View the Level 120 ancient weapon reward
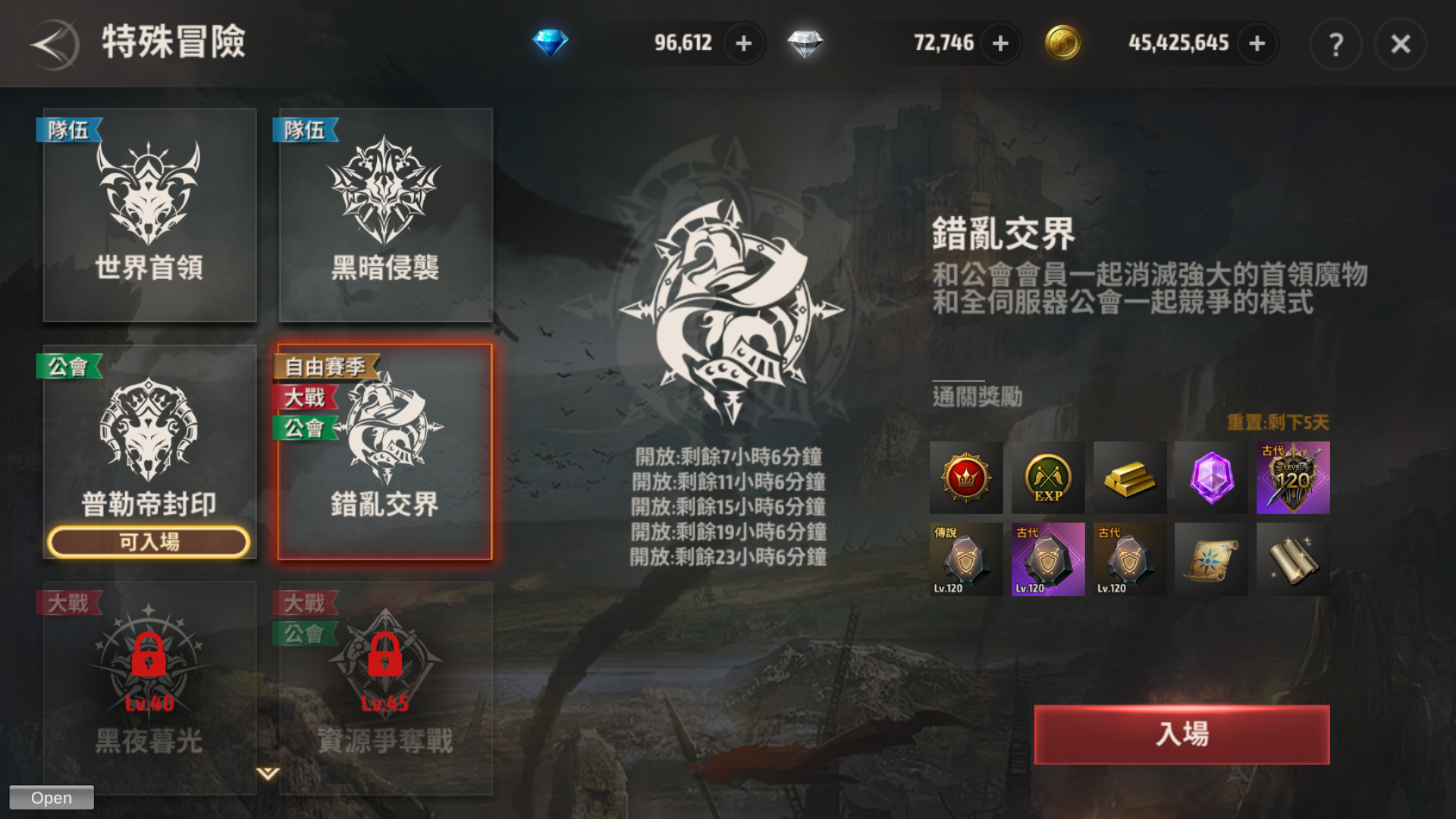The width and height of the screenshot is (1456, 819). tap(1293, 478)
